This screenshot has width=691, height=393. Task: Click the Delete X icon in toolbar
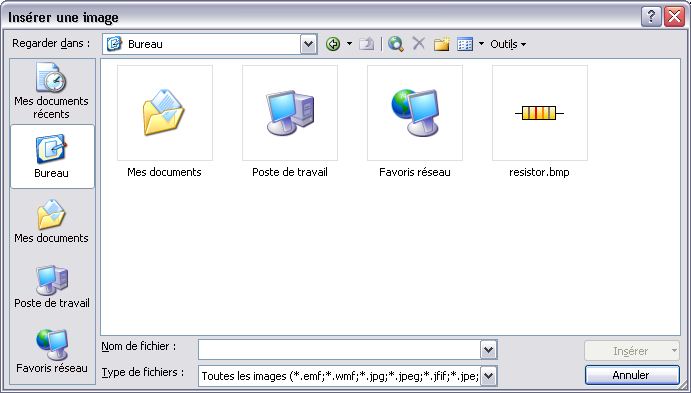click(x=418, y=44)
